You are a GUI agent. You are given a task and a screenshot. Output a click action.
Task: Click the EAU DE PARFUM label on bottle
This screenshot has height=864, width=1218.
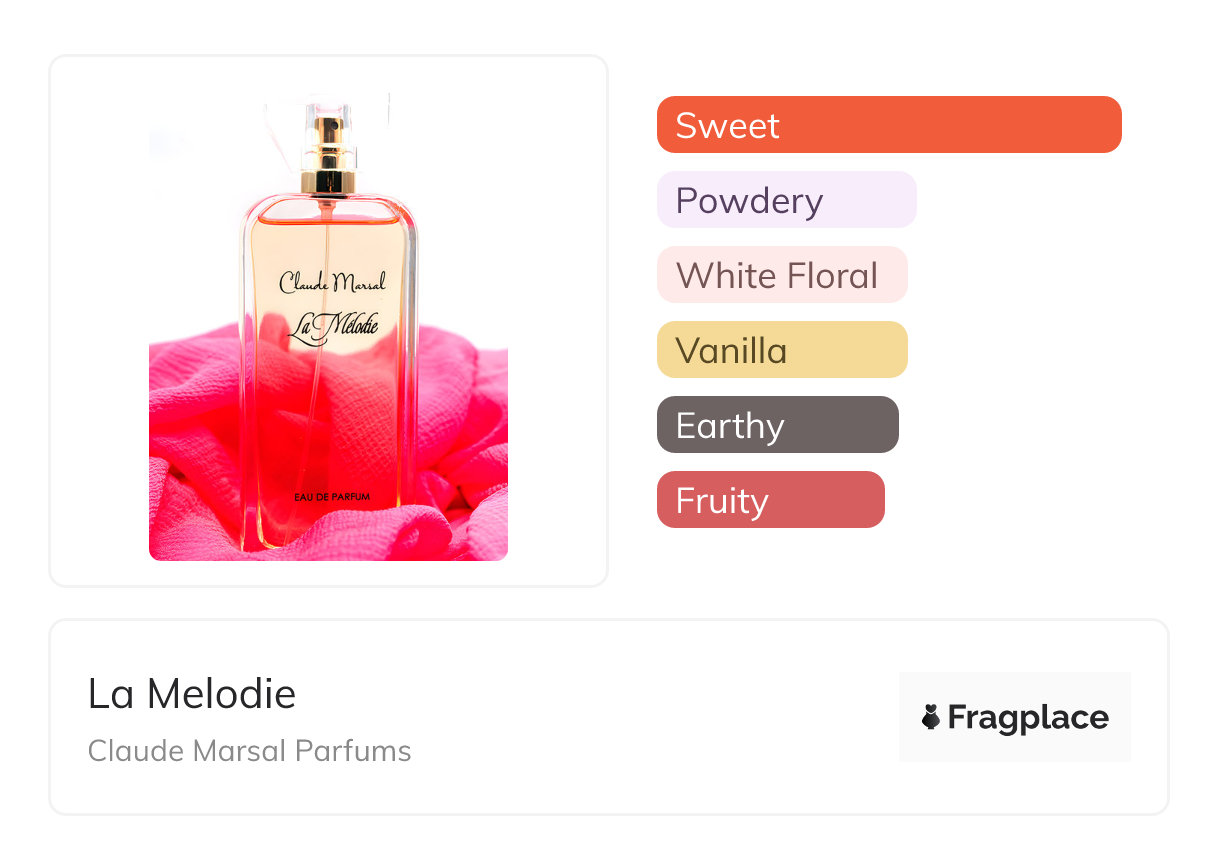pyautogui.click(x=334, y=497)
